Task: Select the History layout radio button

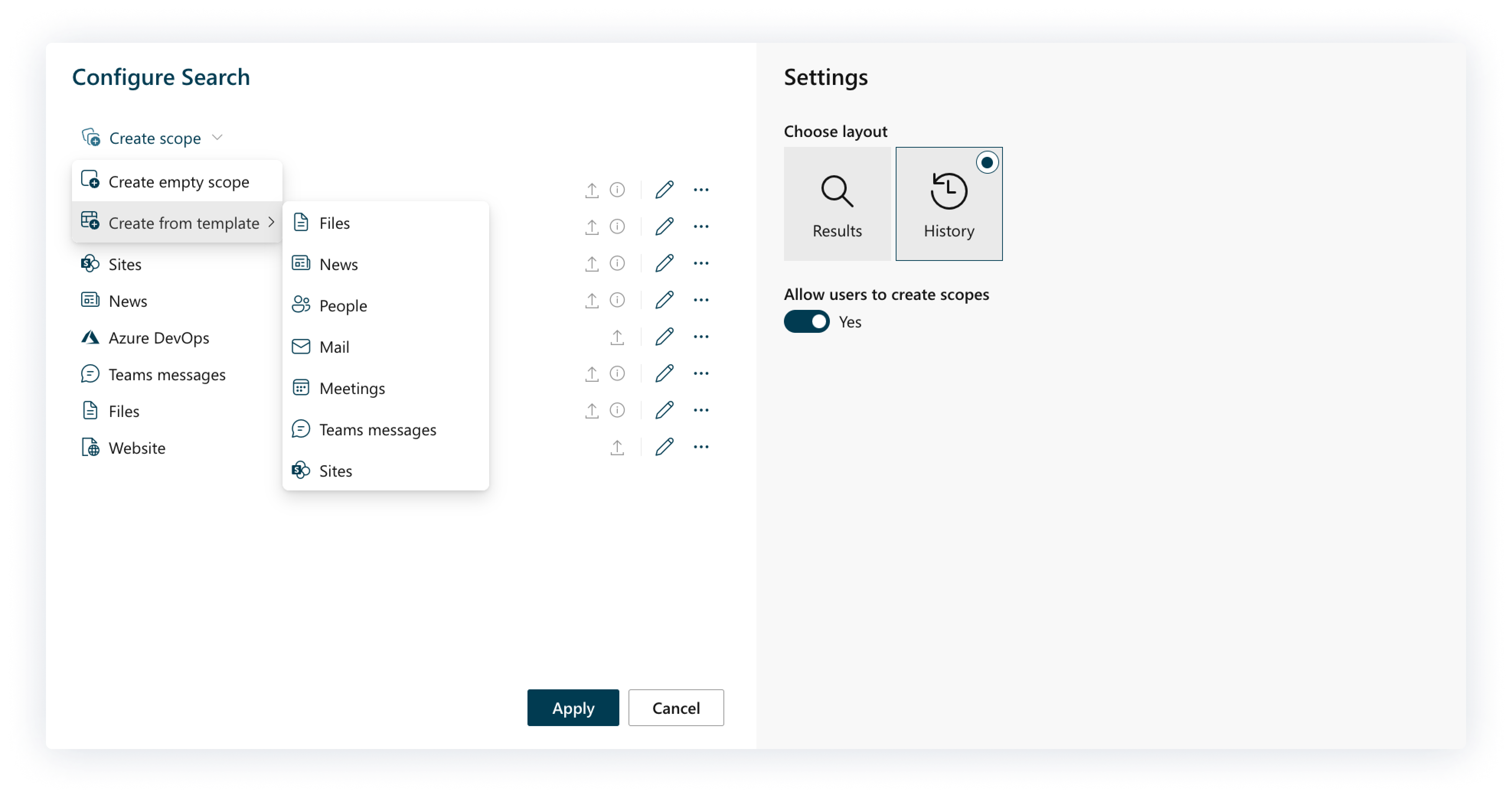Action: pos(987,163)
